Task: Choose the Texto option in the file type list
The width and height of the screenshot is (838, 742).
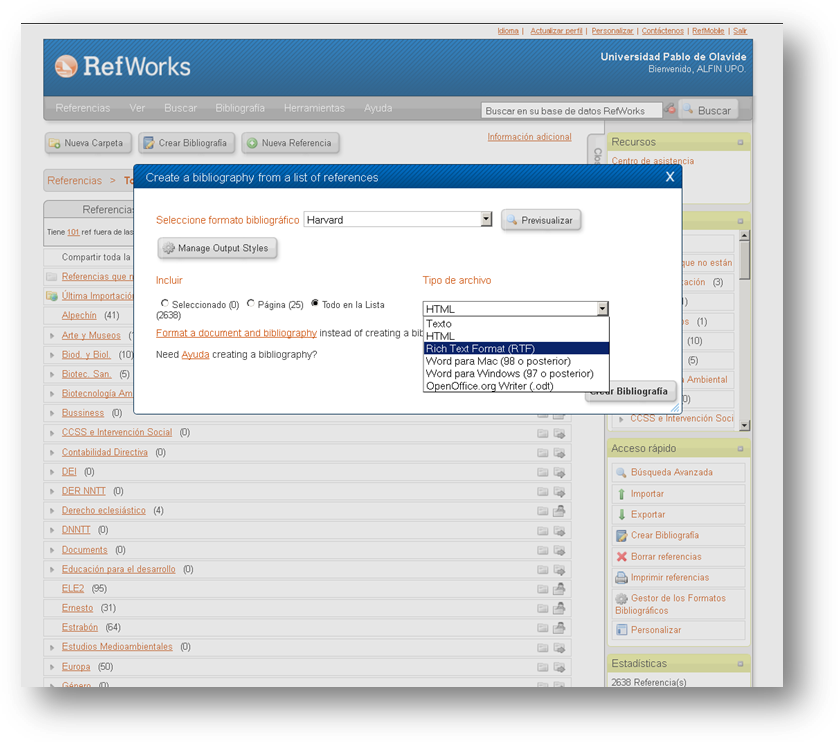Action: (x=516, y=323)
